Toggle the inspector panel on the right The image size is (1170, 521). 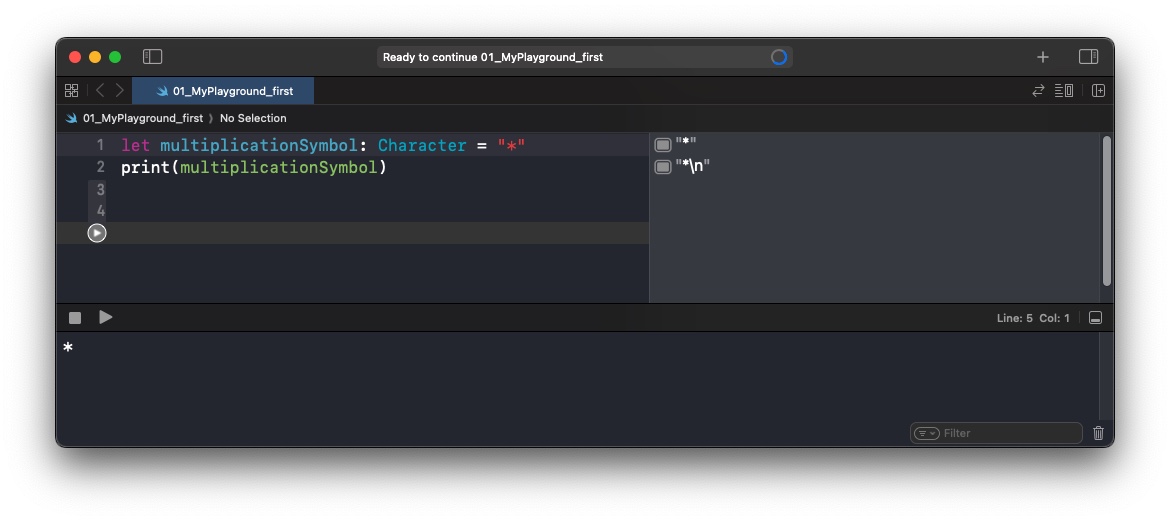coord(1088,57)
